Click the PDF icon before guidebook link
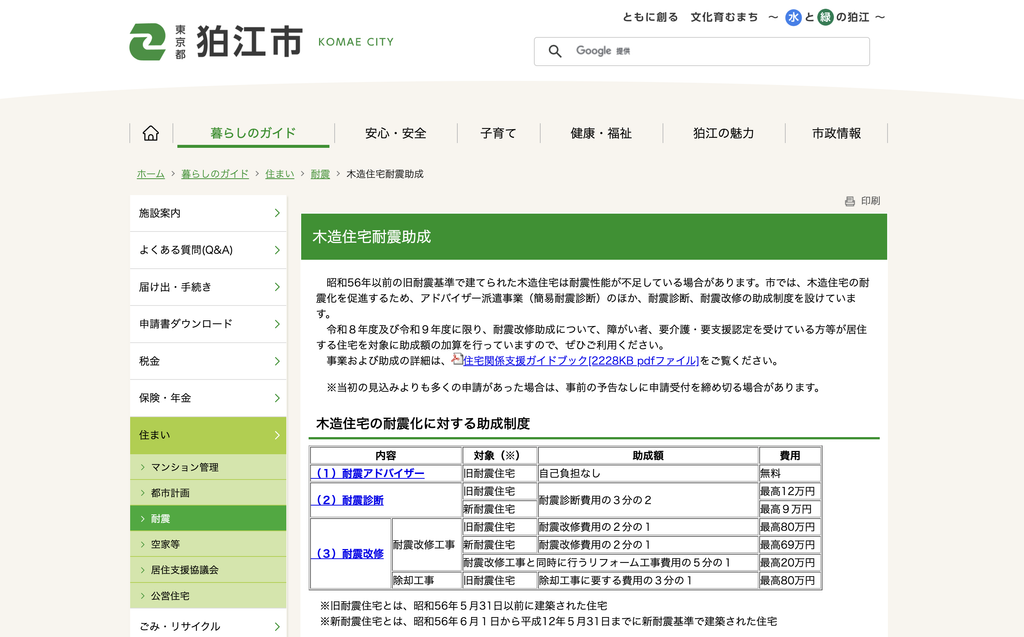Screen dimensions: 1024x637 click(x=456, y=359)
